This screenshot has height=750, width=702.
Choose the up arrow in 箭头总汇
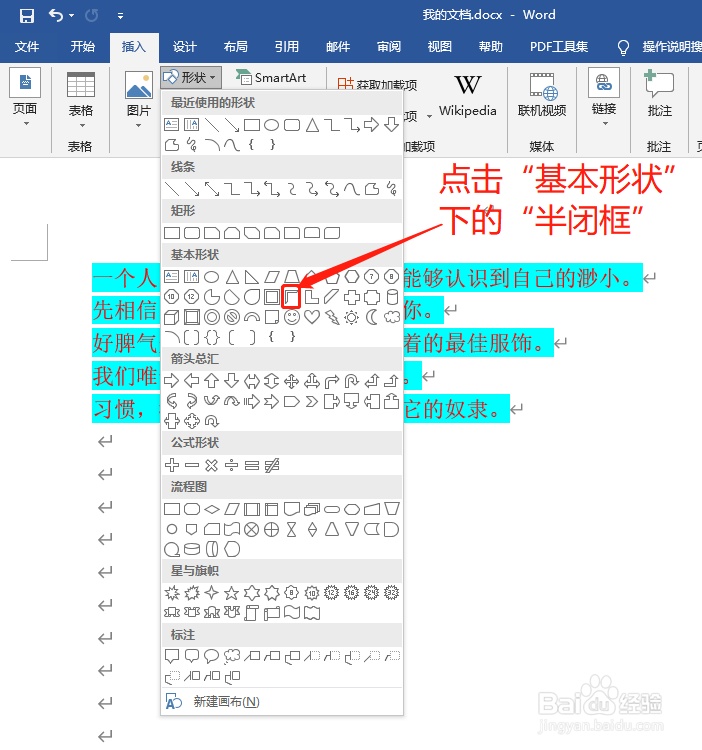(x=211, y=381)
